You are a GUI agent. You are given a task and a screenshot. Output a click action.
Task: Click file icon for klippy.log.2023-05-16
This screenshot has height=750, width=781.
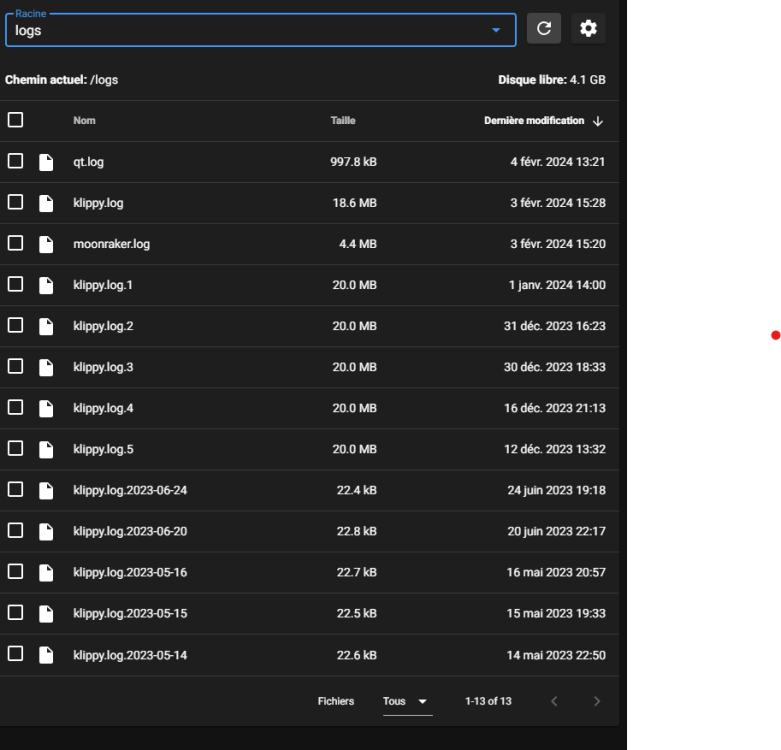(46, 573)
